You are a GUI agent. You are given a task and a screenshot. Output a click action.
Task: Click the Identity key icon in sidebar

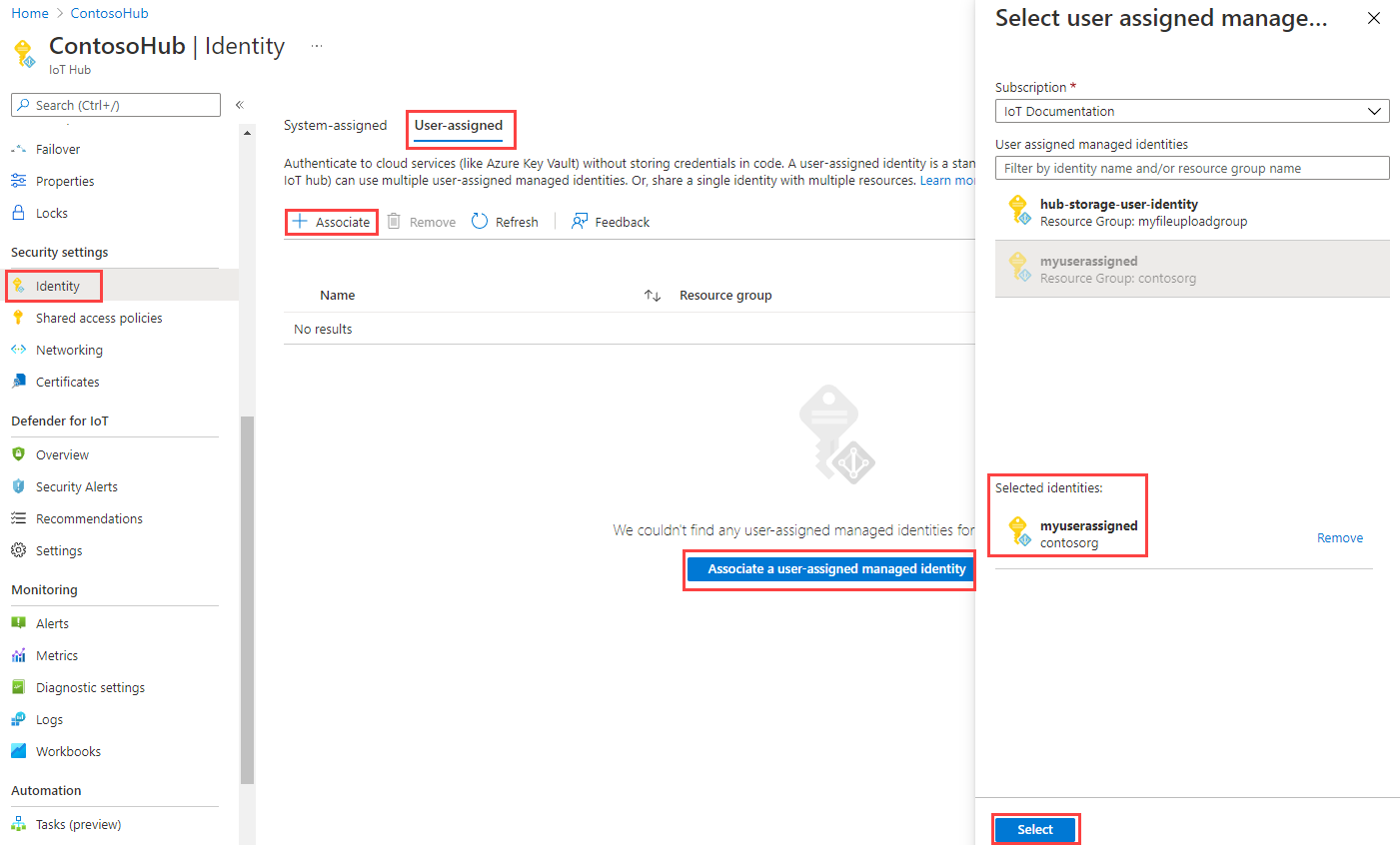[18, 286]
